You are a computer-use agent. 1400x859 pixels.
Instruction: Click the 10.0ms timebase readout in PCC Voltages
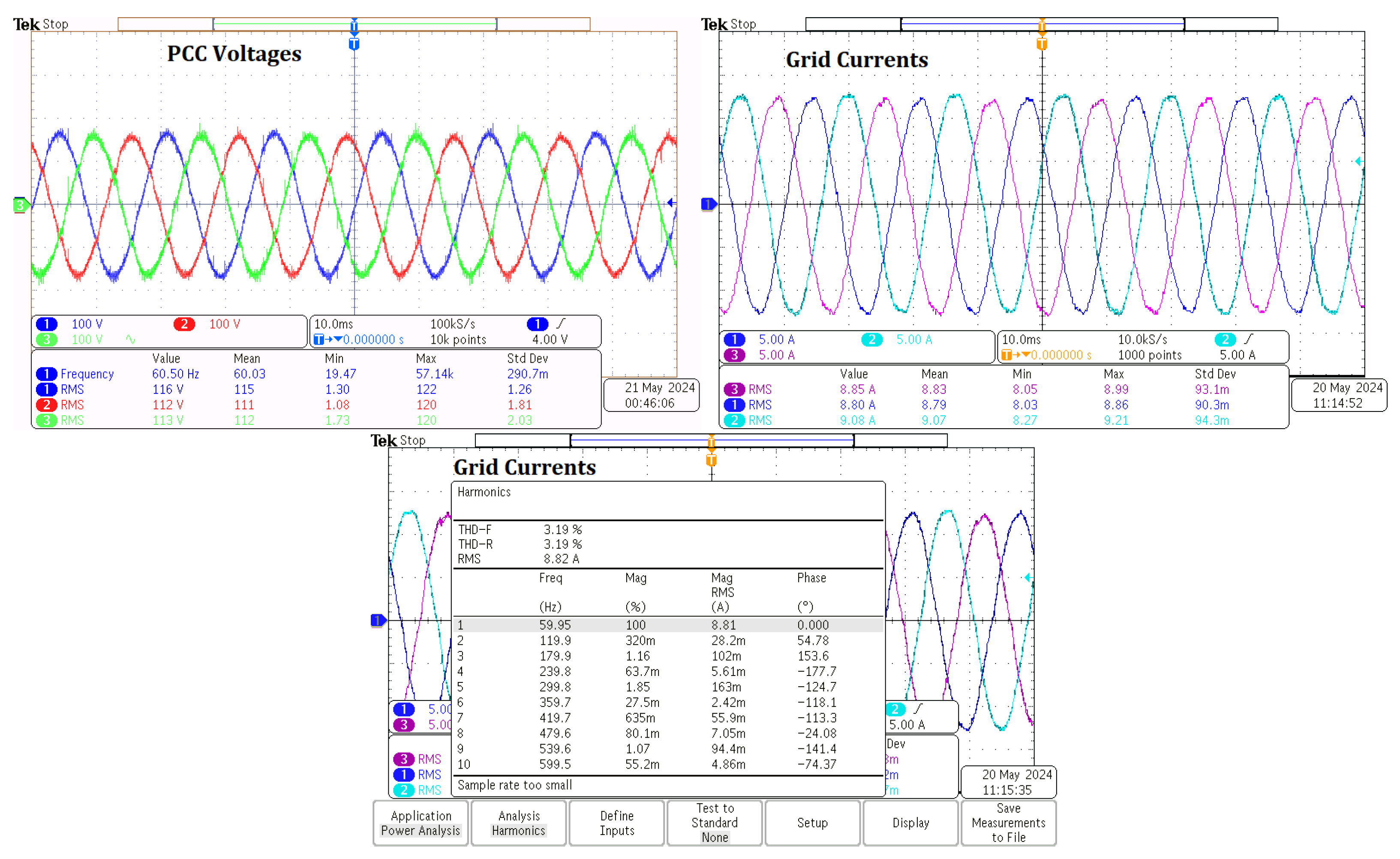click(x=333, y=324)
